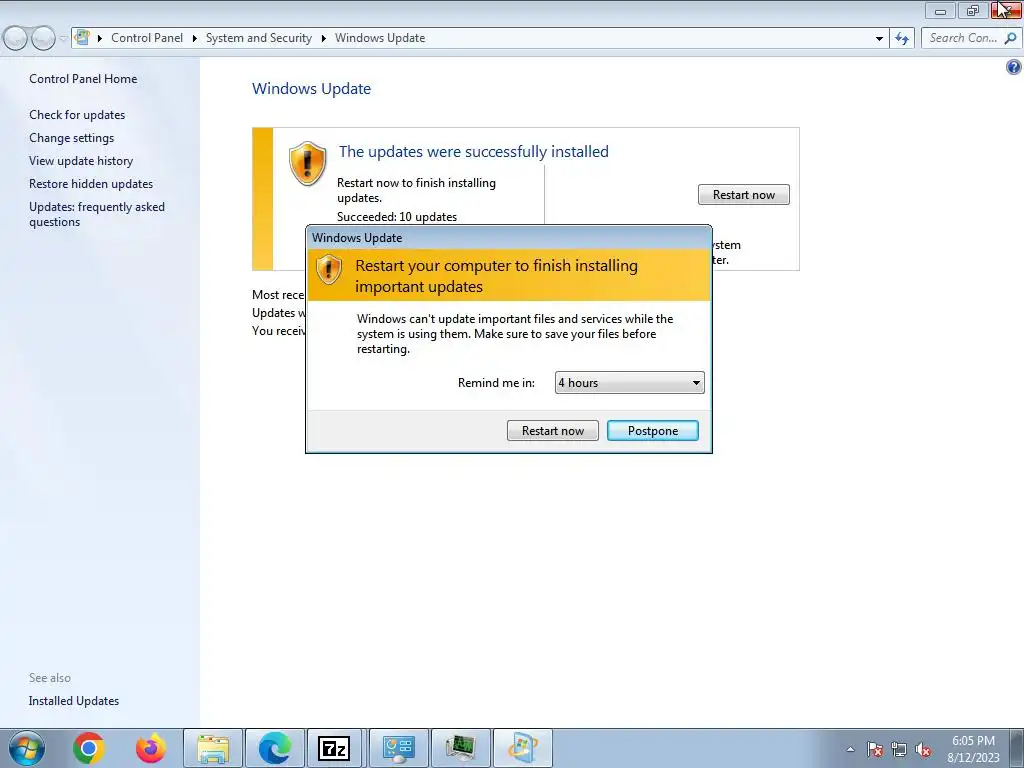
Task: Open Microsoft Edge from the taskbar
Action: click(x=274, y=748)
